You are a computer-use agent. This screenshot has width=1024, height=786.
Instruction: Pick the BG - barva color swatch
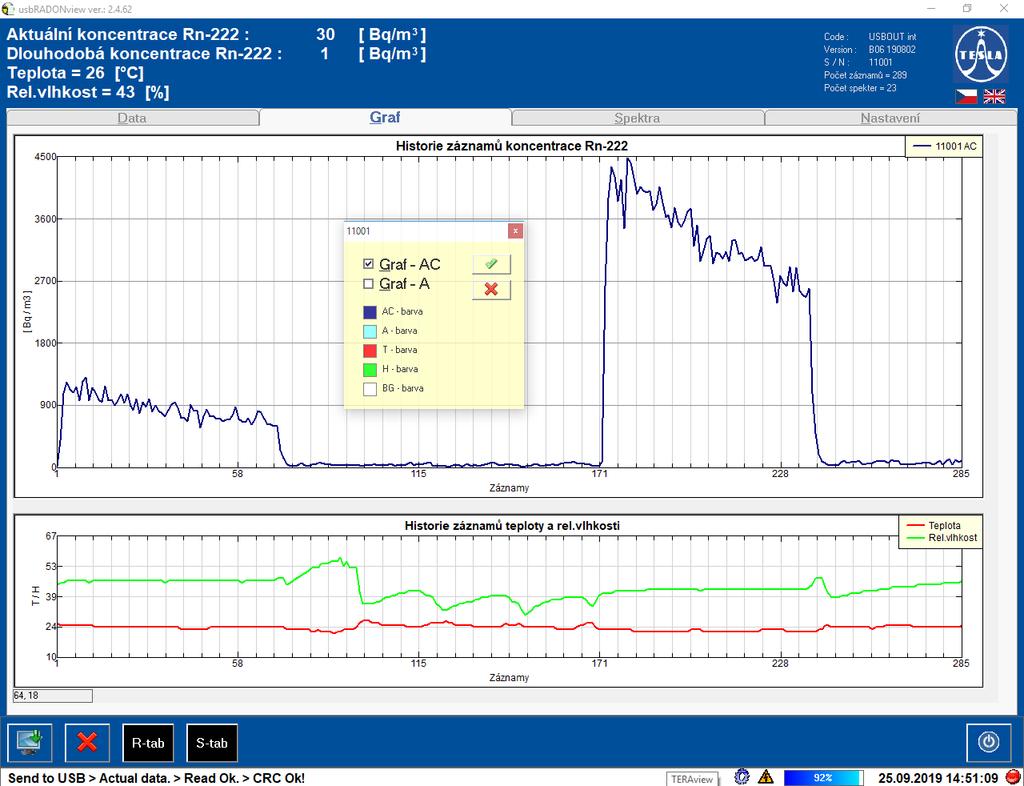(x=370, y=388)
